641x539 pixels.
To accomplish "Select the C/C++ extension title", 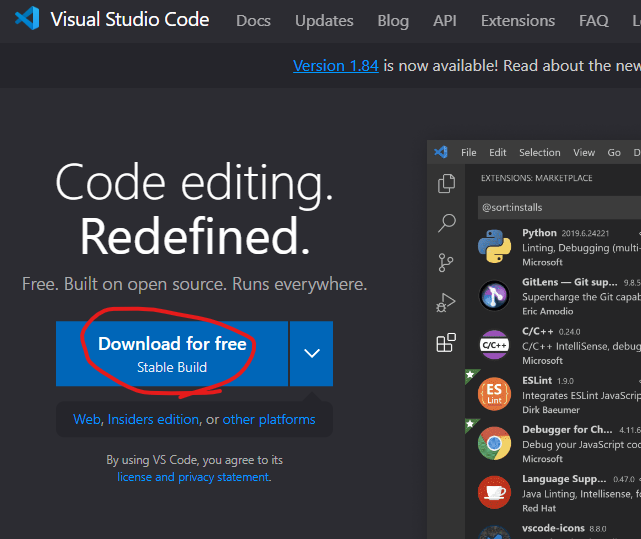I will click(538, 331).
